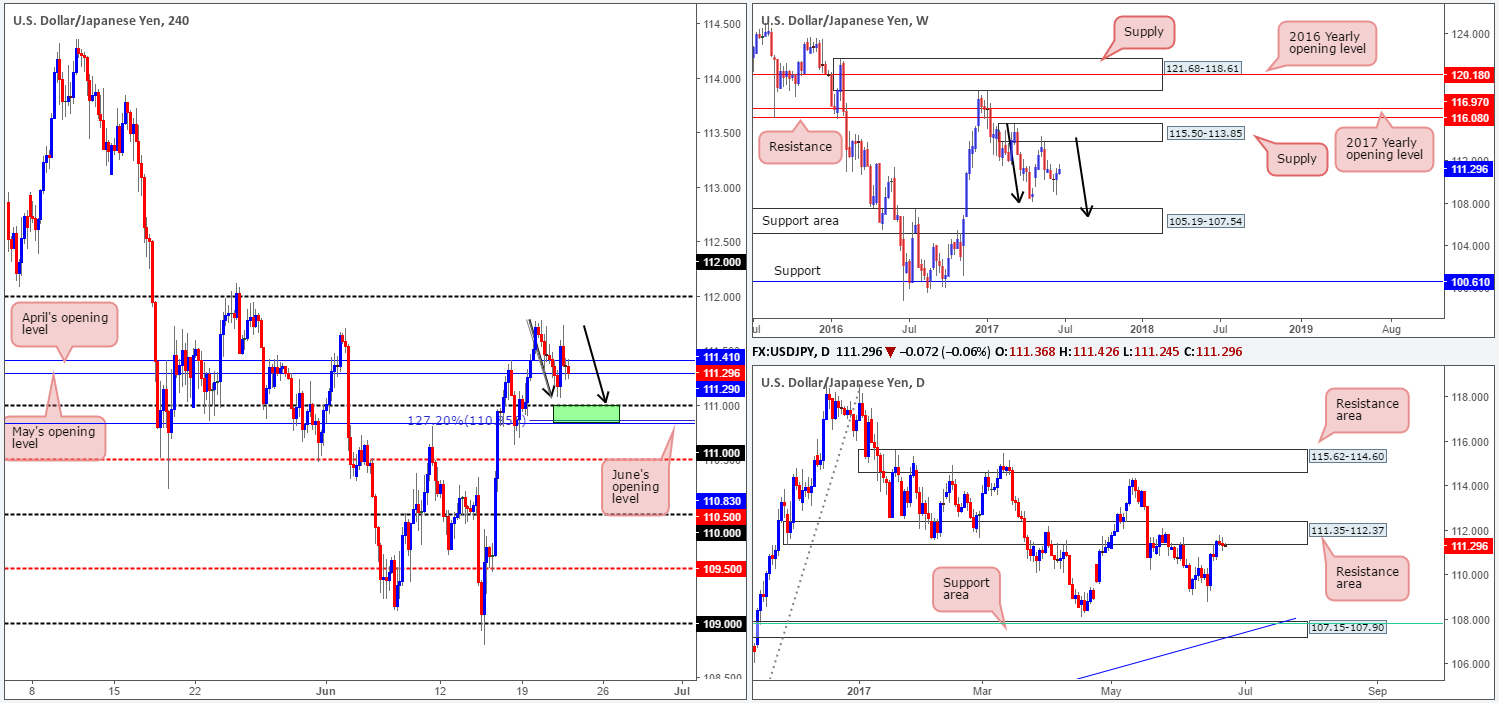Screen dimensions: 1499x703
Task: Click the 105.19-107.54 support area label
Action: tap(1204, 220)
